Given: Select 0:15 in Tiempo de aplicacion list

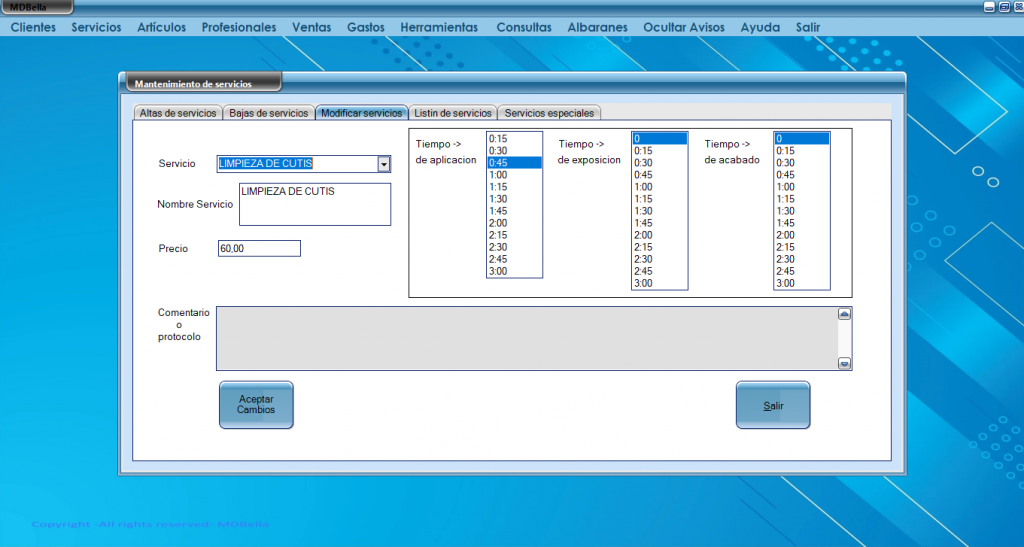Looking at the screenshot, I should (514, 138).
